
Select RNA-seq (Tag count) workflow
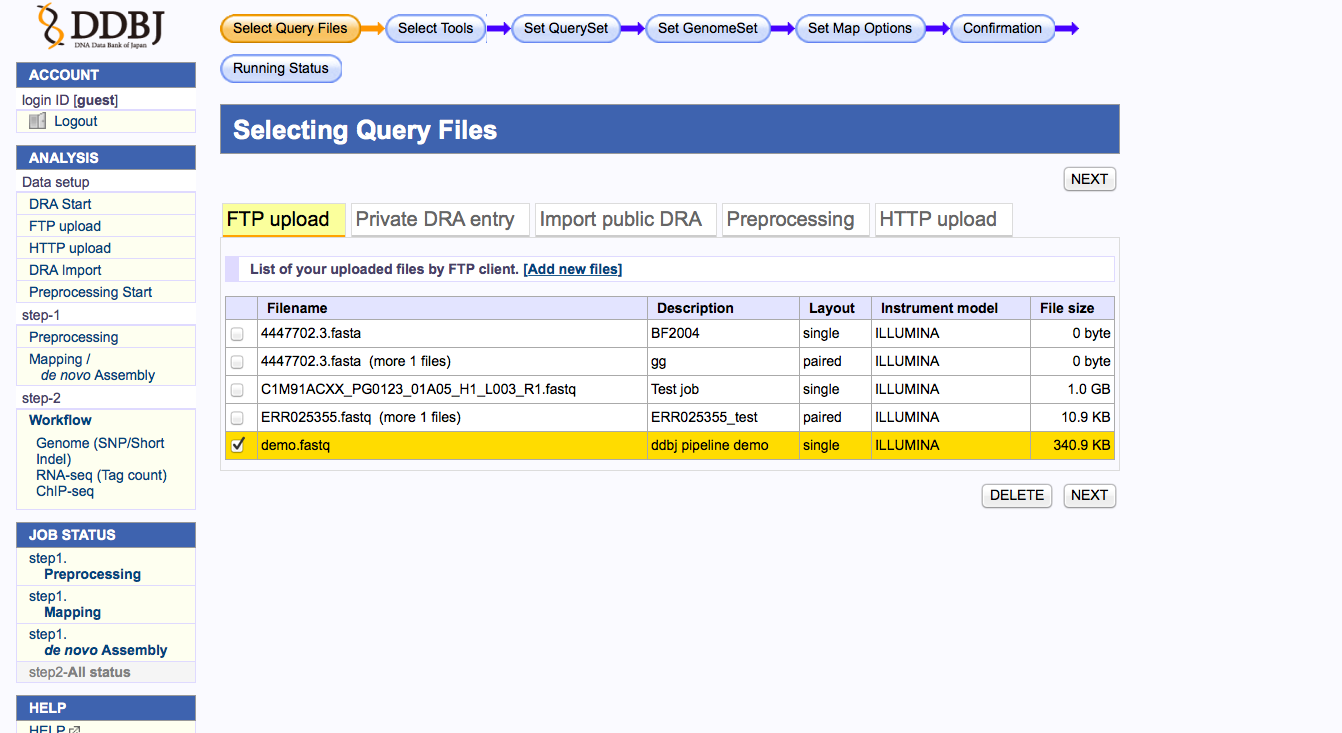point(101,475)
